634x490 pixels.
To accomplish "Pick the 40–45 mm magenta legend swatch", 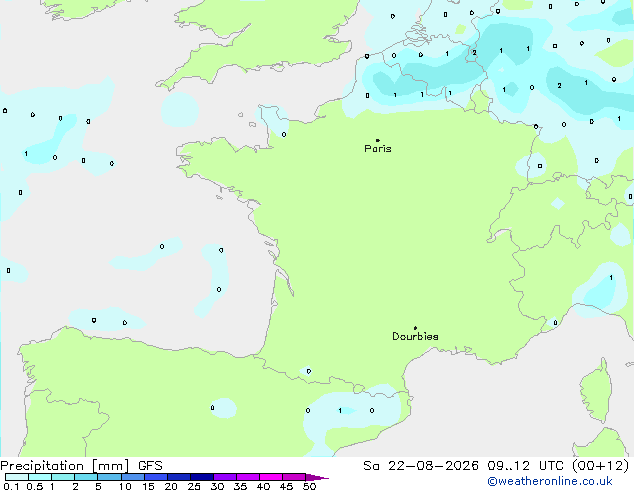I will pos(271,477).
